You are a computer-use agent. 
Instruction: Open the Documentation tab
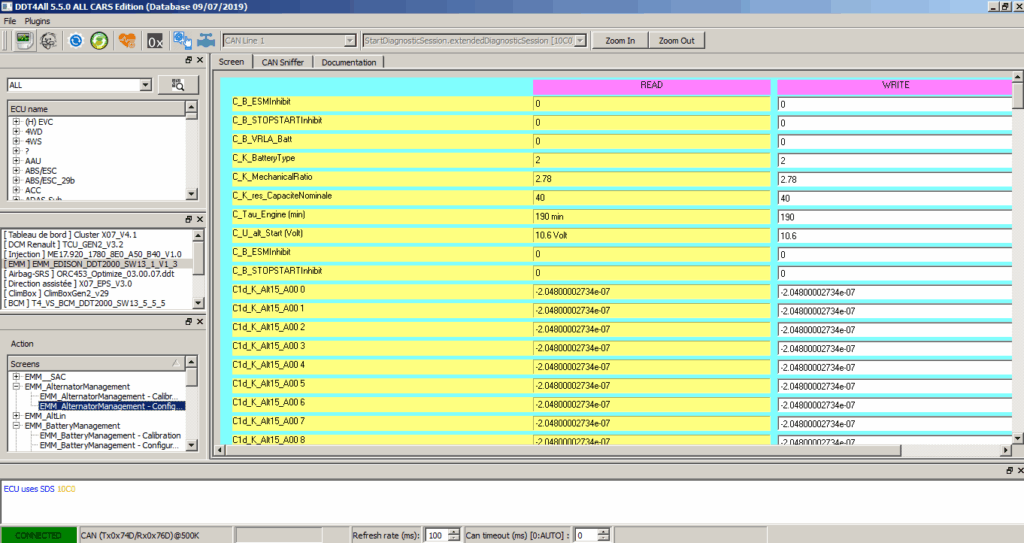point(348,62)
